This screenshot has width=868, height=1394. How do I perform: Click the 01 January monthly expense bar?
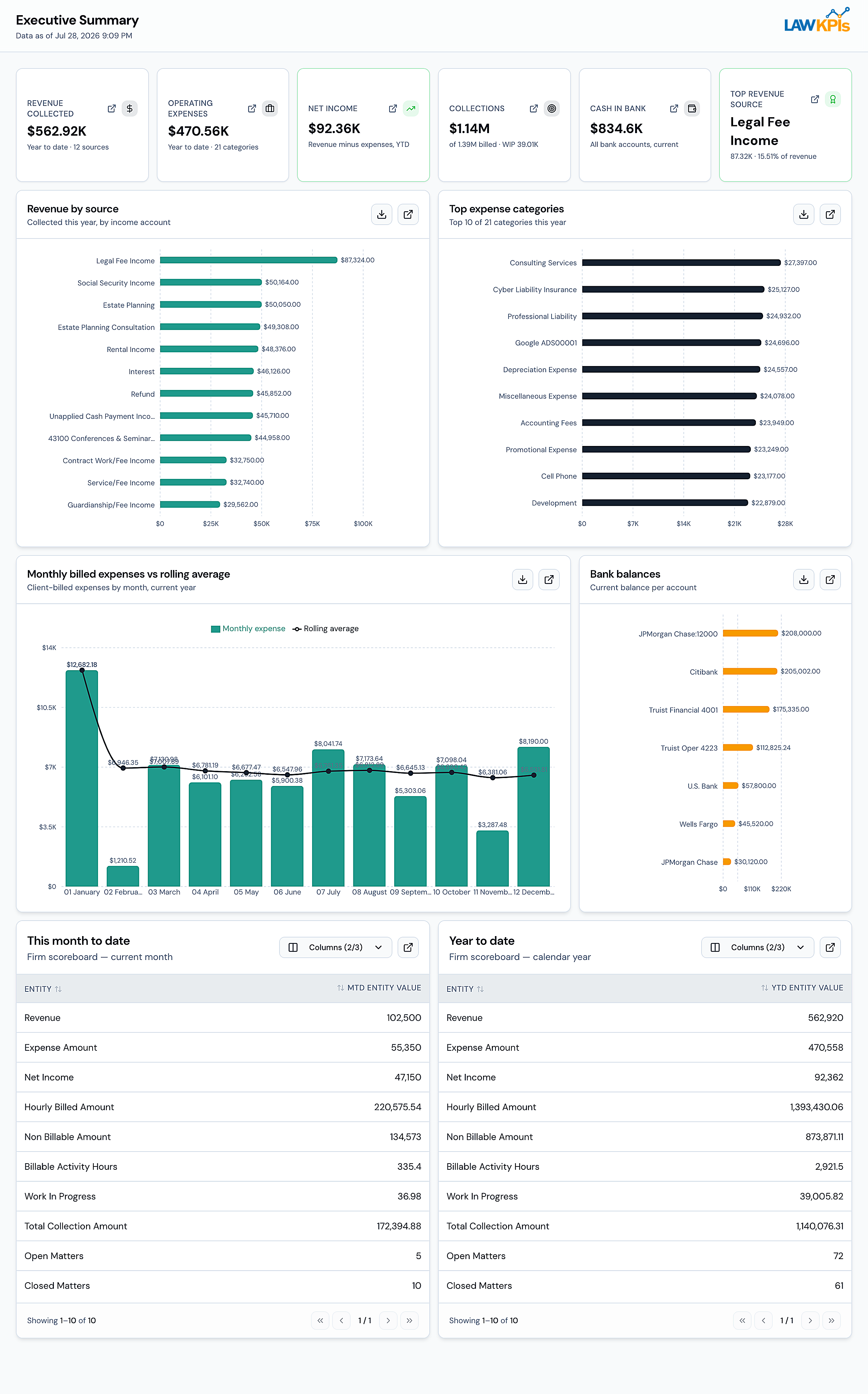point(81,778)
